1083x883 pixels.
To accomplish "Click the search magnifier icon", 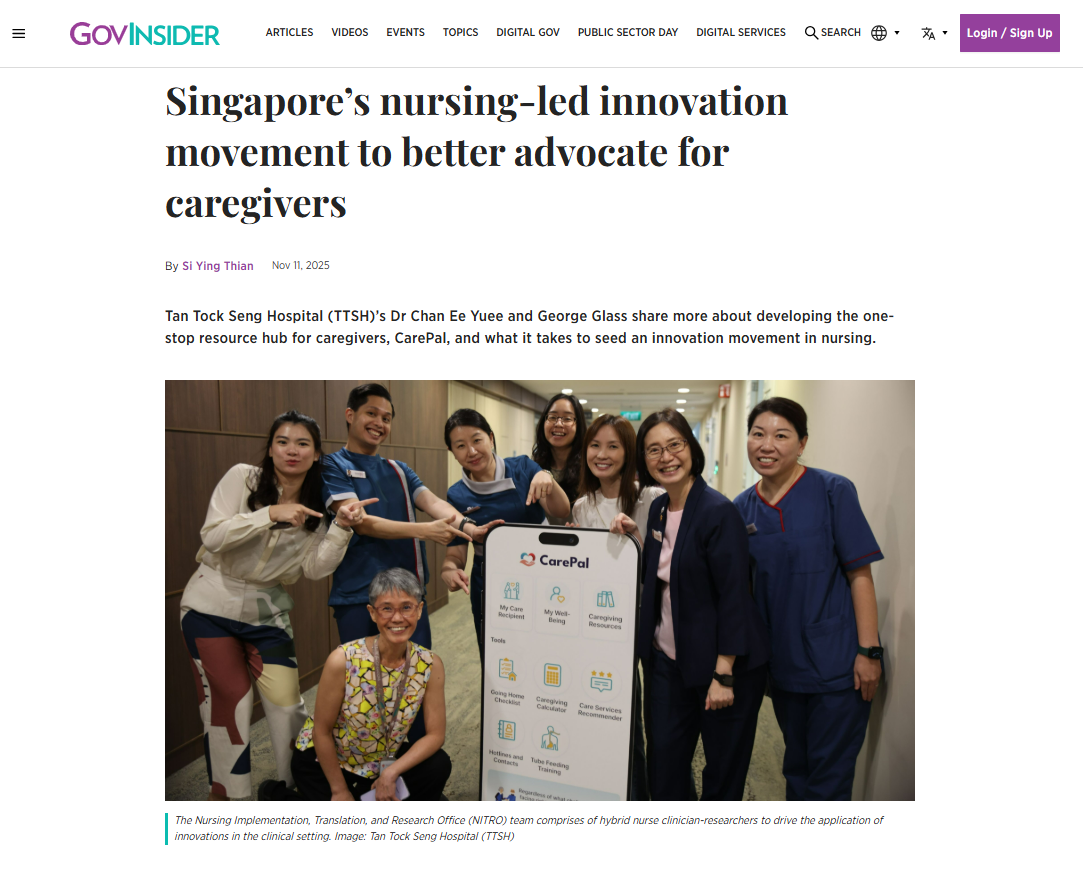I will (x=811, y=32).
